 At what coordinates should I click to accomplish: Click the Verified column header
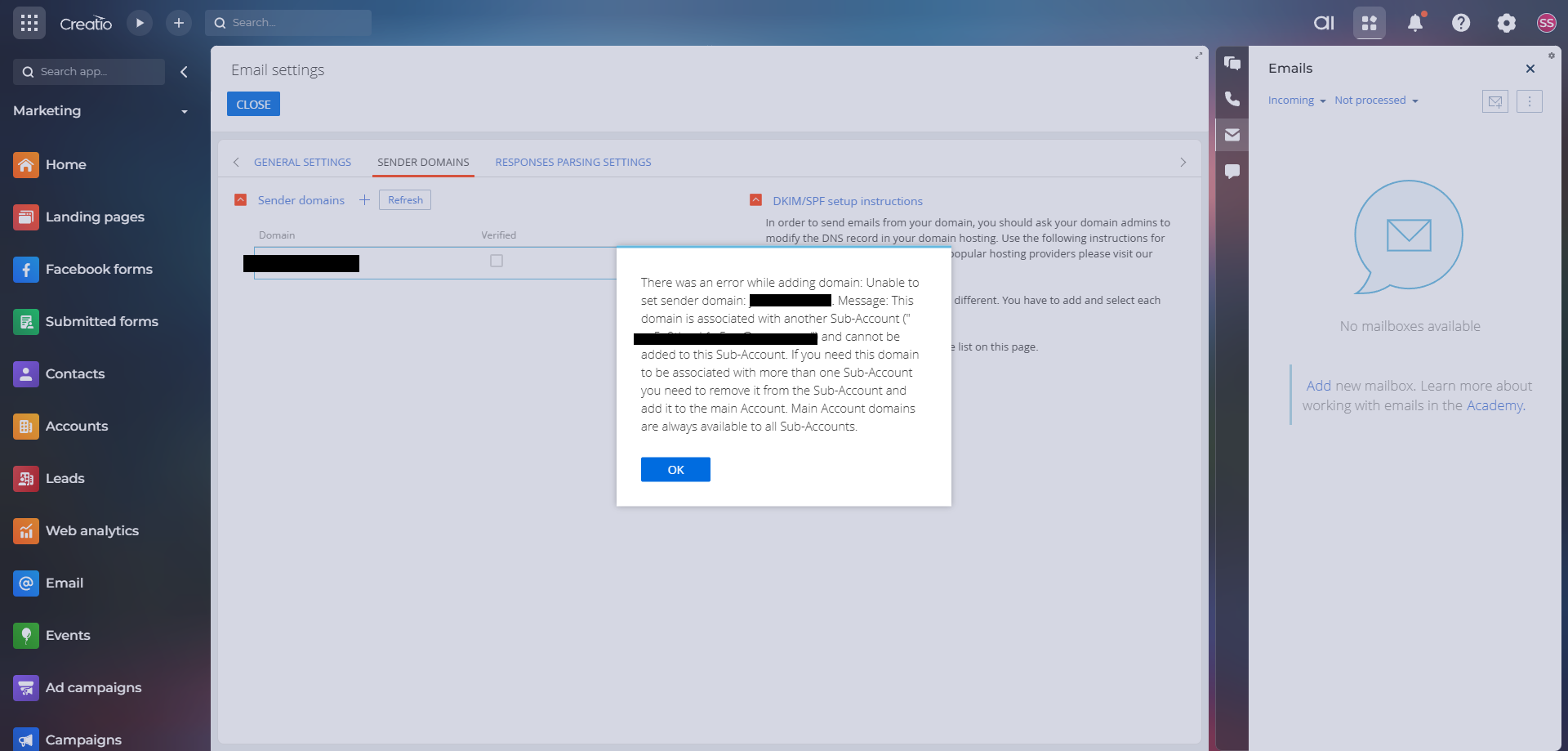point(498,235)
